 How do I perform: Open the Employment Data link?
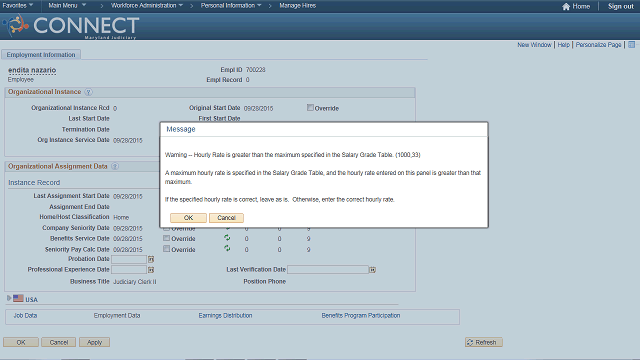tap(117, 316)
